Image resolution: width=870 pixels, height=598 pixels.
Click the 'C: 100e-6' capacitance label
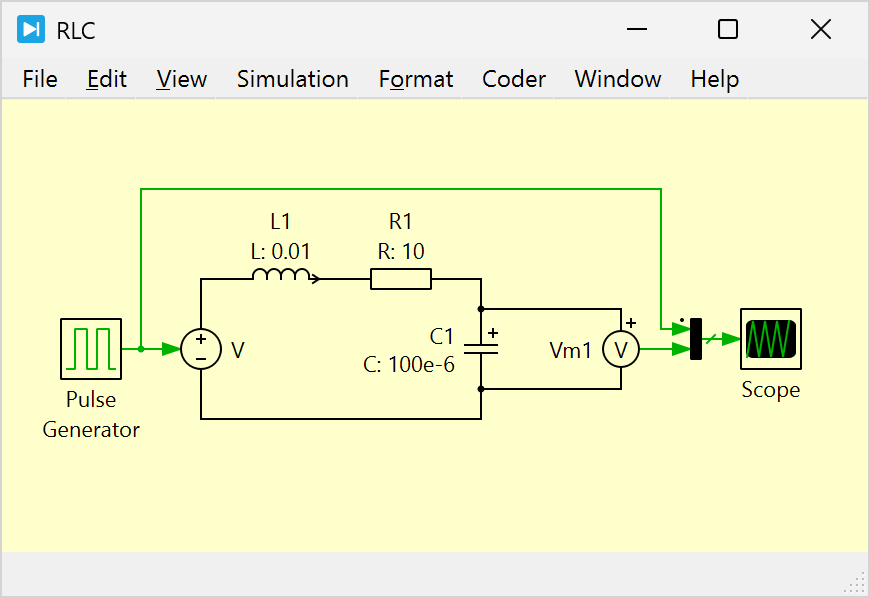pos(408,364)
